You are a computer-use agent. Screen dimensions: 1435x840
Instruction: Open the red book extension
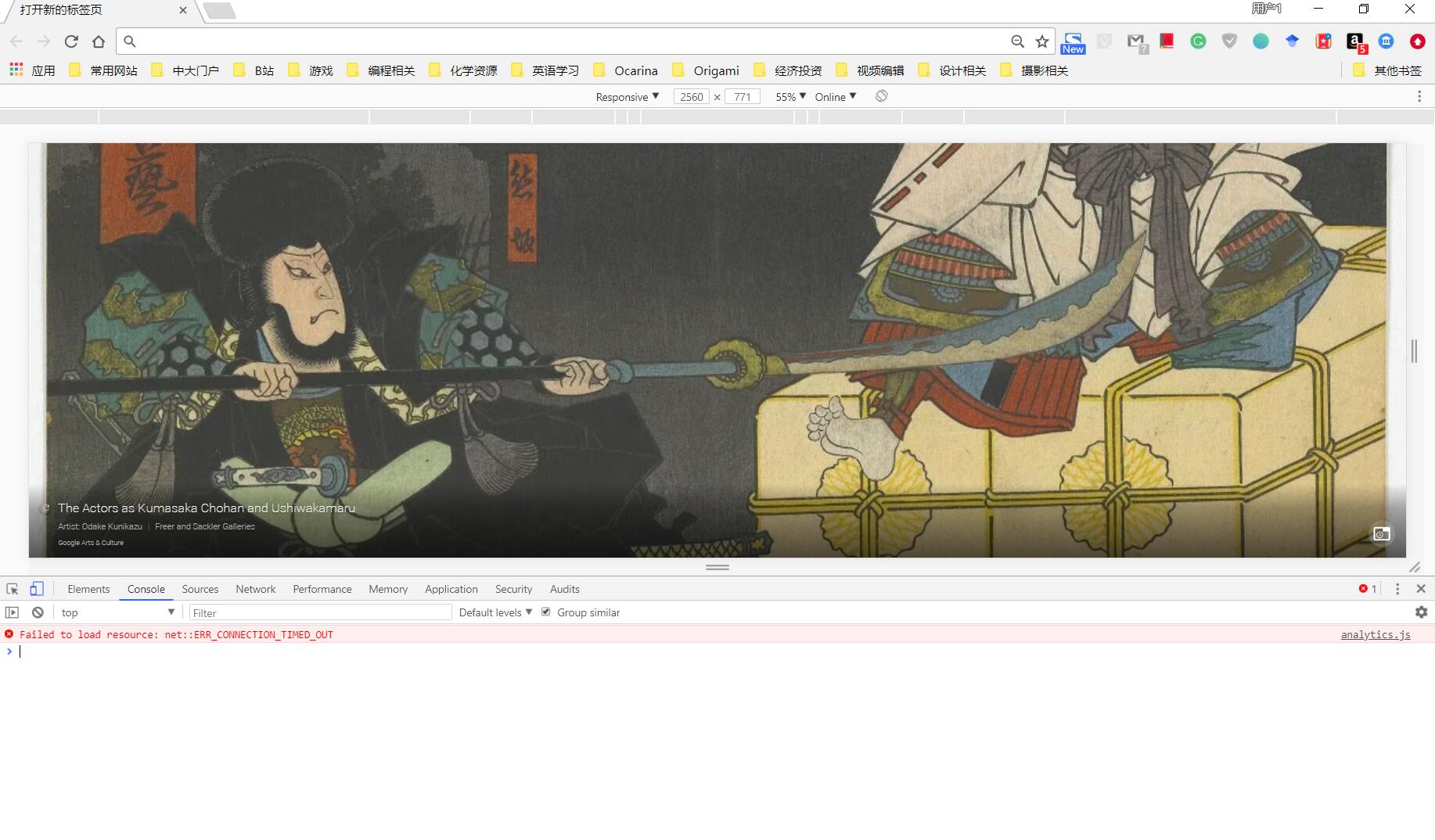point(1167,41)
